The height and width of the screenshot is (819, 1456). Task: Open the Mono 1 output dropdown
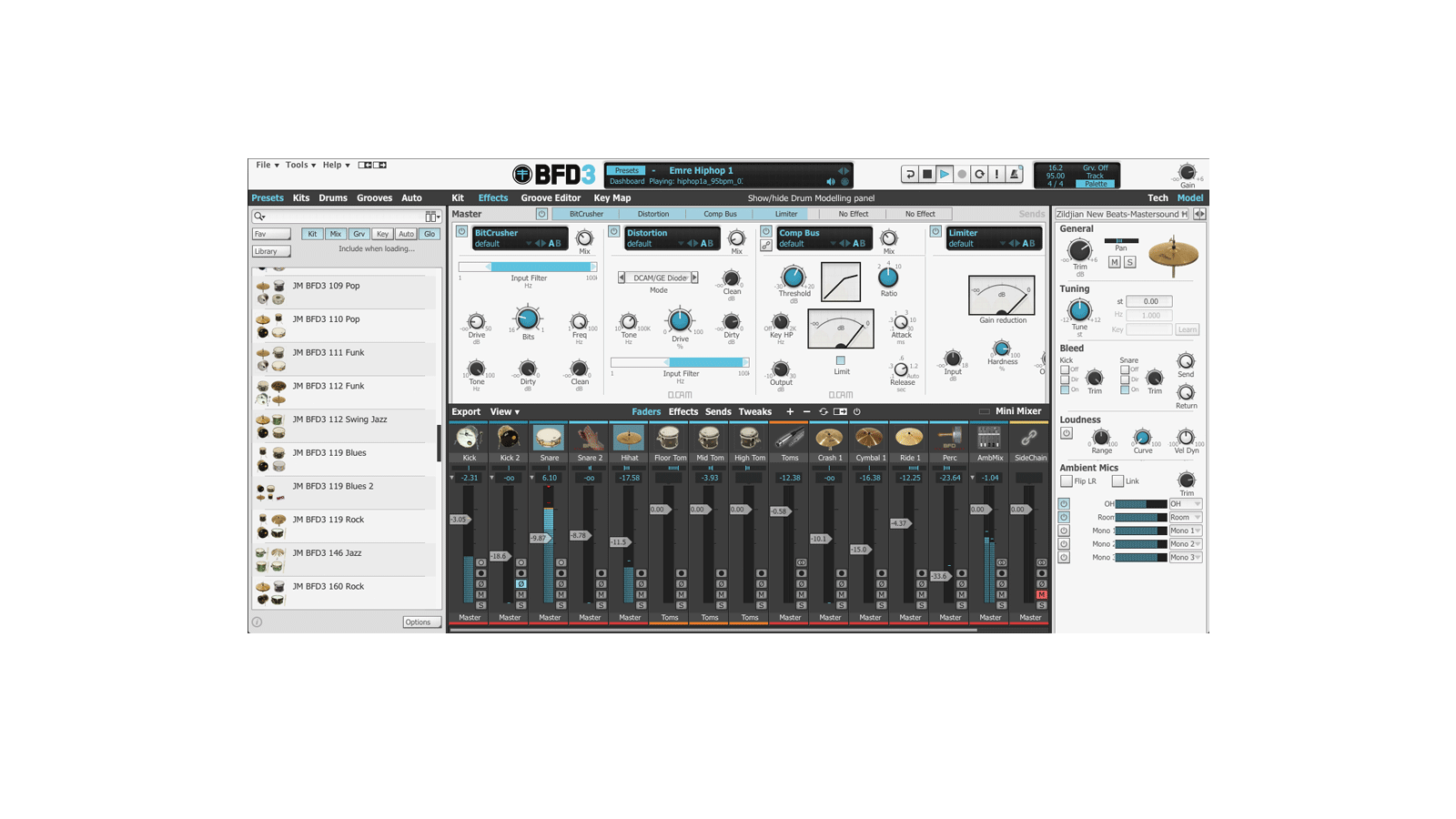1186,531
